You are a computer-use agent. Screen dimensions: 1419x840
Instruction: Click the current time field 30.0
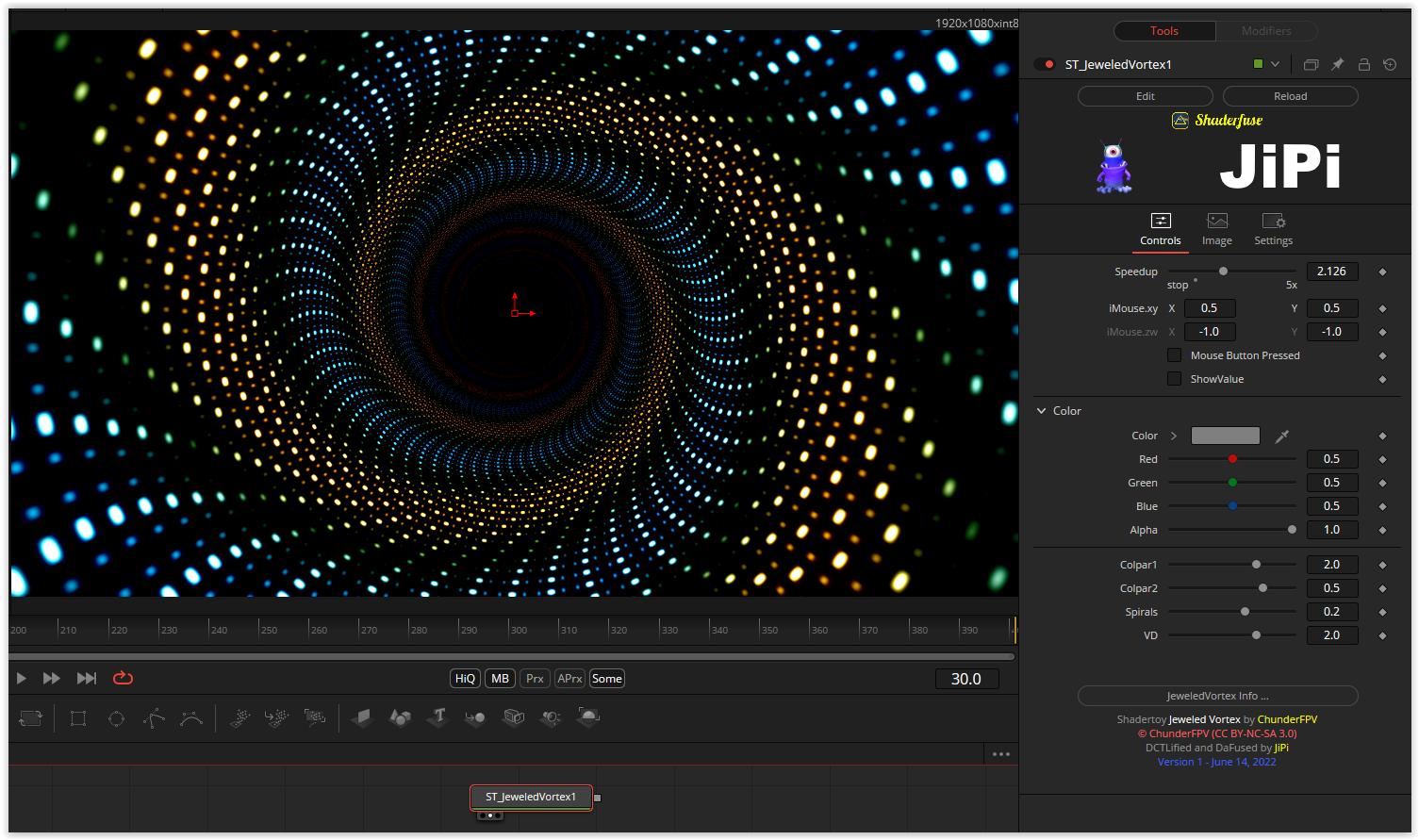(x=966, y=679)
